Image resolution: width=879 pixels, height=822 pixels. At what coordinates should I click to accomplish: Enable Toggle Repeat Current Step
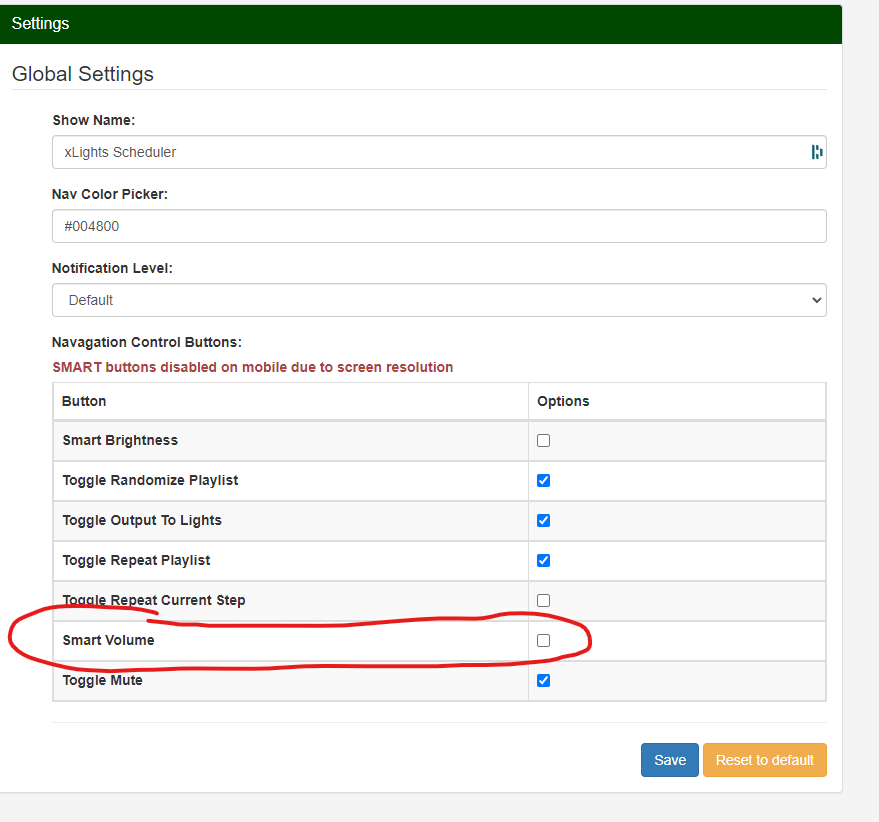(543, 600)
